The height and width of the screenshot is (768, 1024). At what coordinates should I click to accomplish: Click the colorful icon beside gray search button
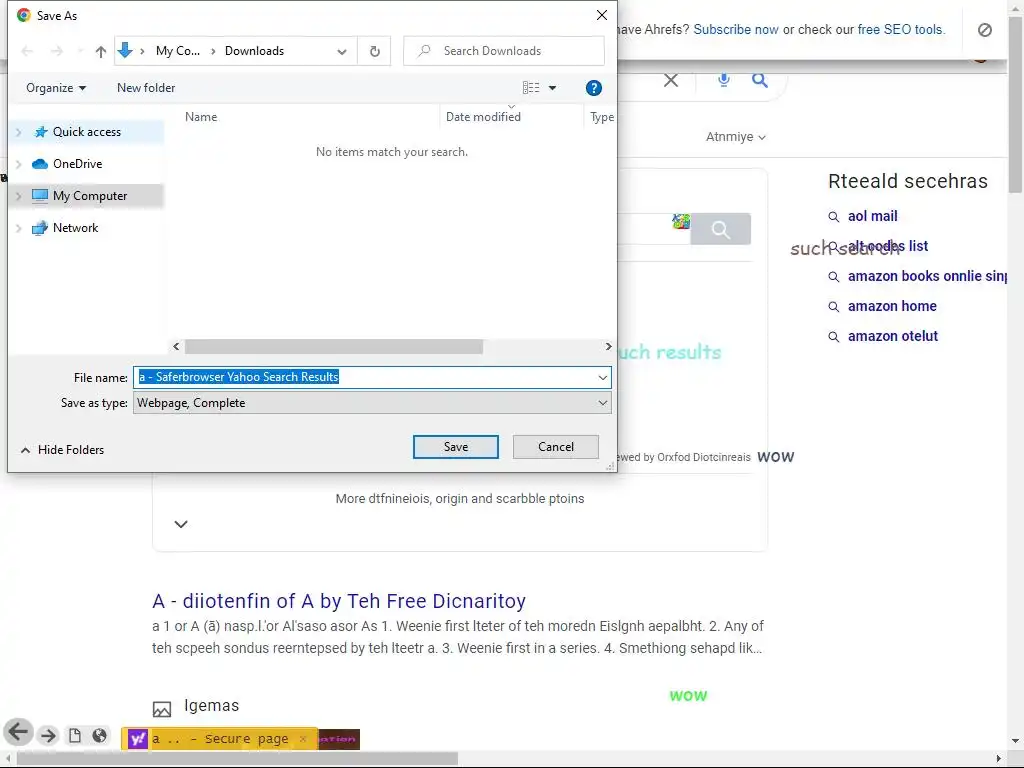[x=680, y=222]
